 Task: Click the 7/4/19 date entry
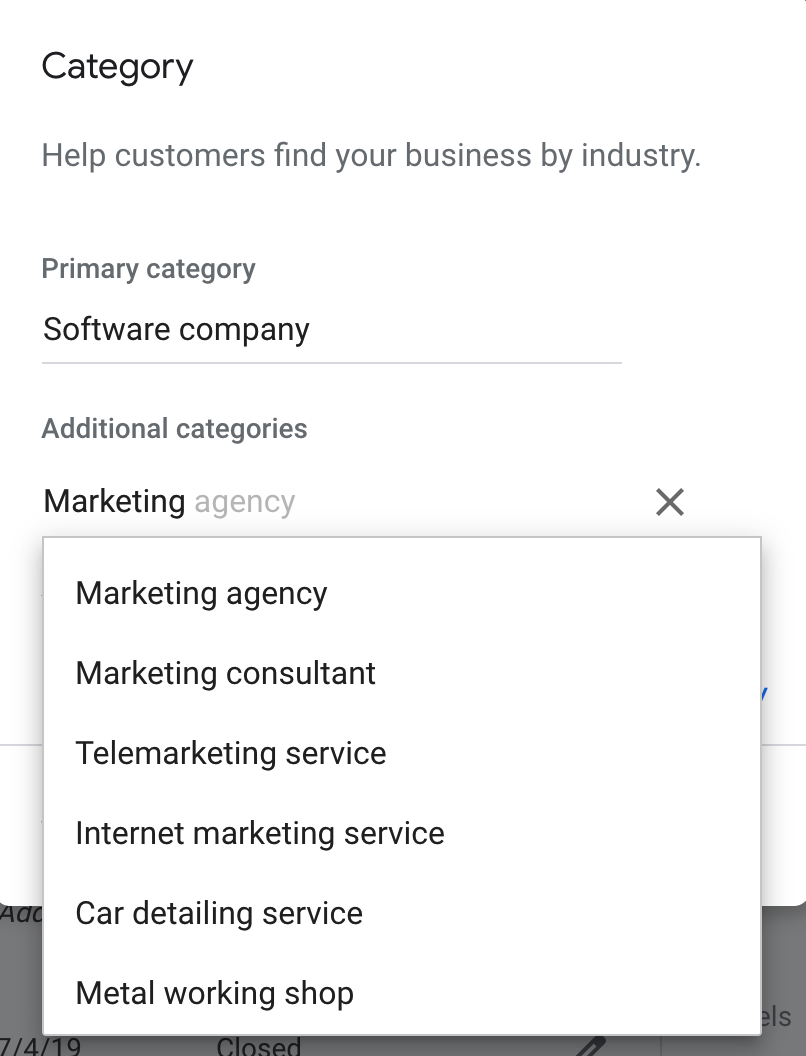[x=40, y=1047]
